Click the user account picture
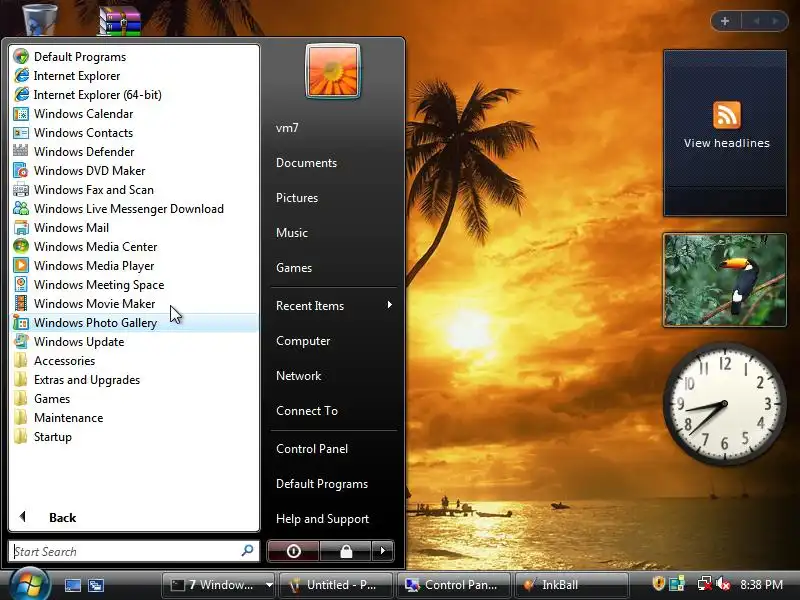Image resolution: width=800 pixels, height=600 pixels. pos(333,71)
